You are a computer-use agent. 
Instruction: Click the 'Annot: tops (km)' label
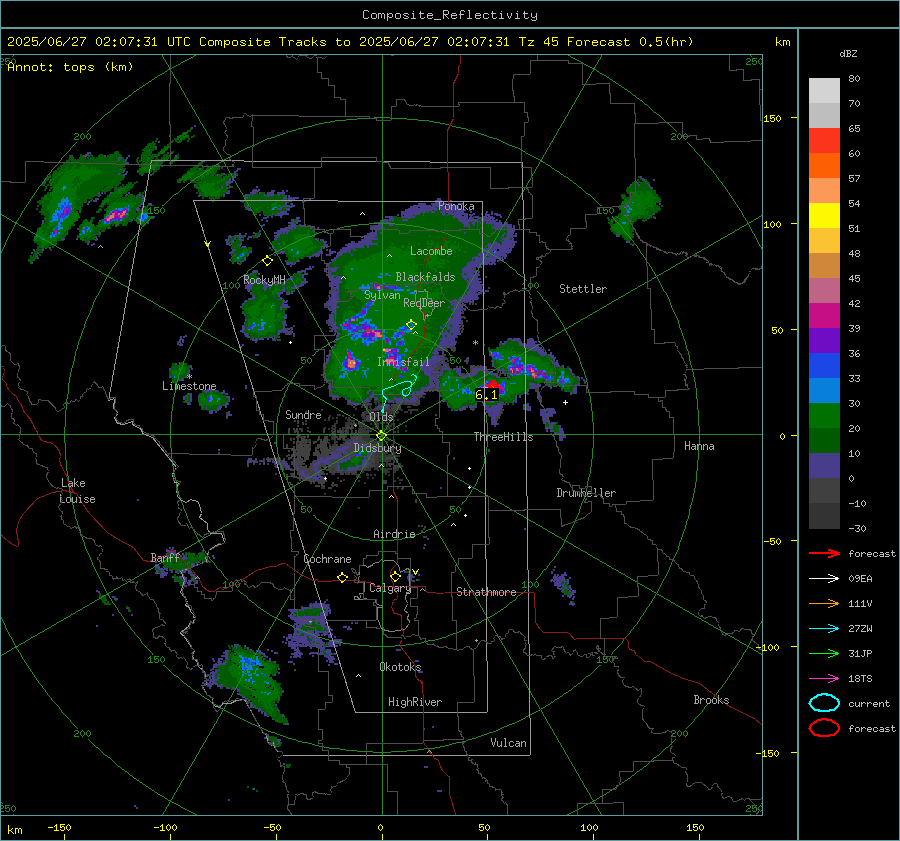coord(70,67)
